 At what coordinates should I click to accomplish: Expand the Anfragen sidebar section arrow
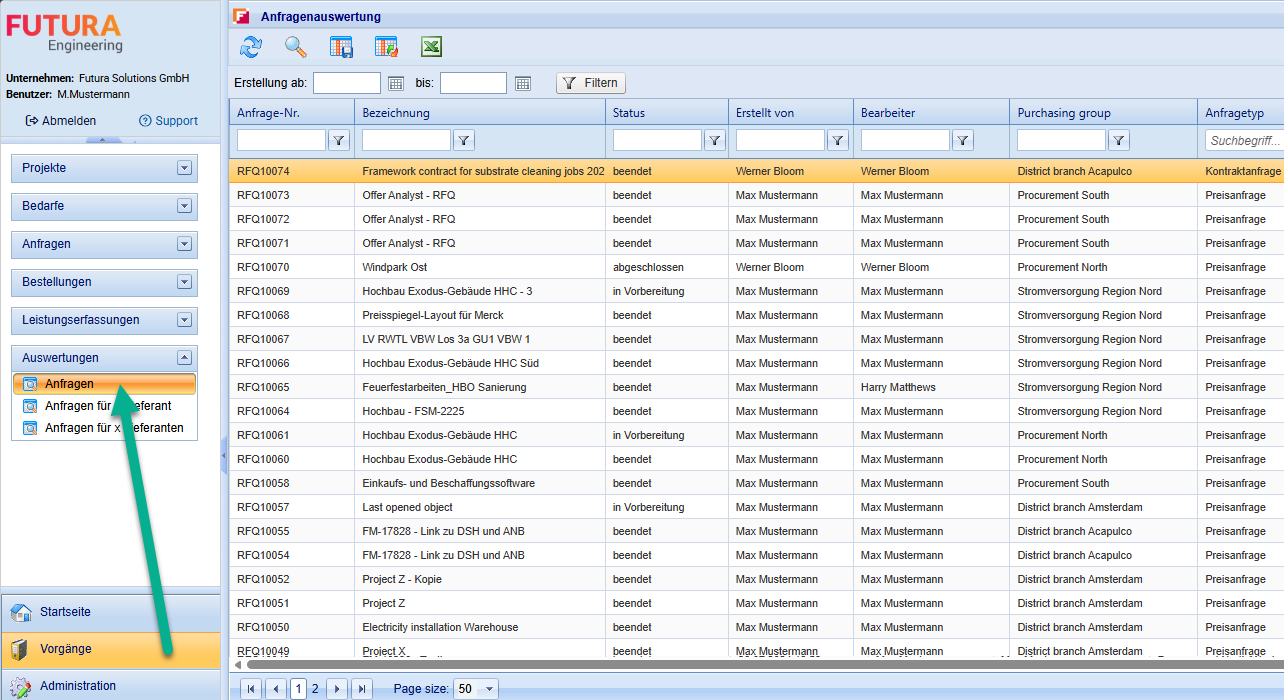(x=184, y=244)
